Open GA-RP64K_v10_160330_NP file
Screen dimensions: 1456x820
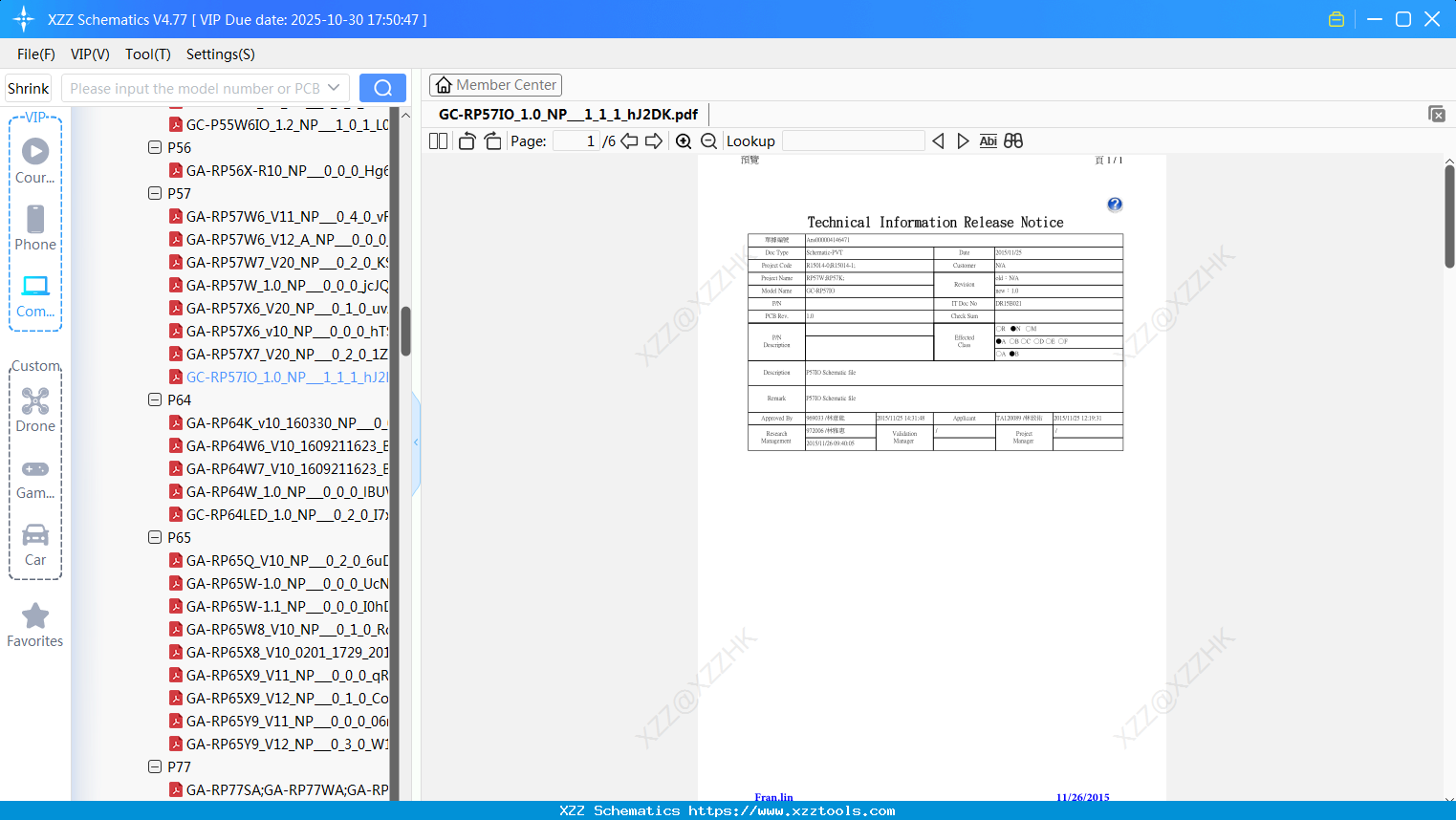(278, 423)
